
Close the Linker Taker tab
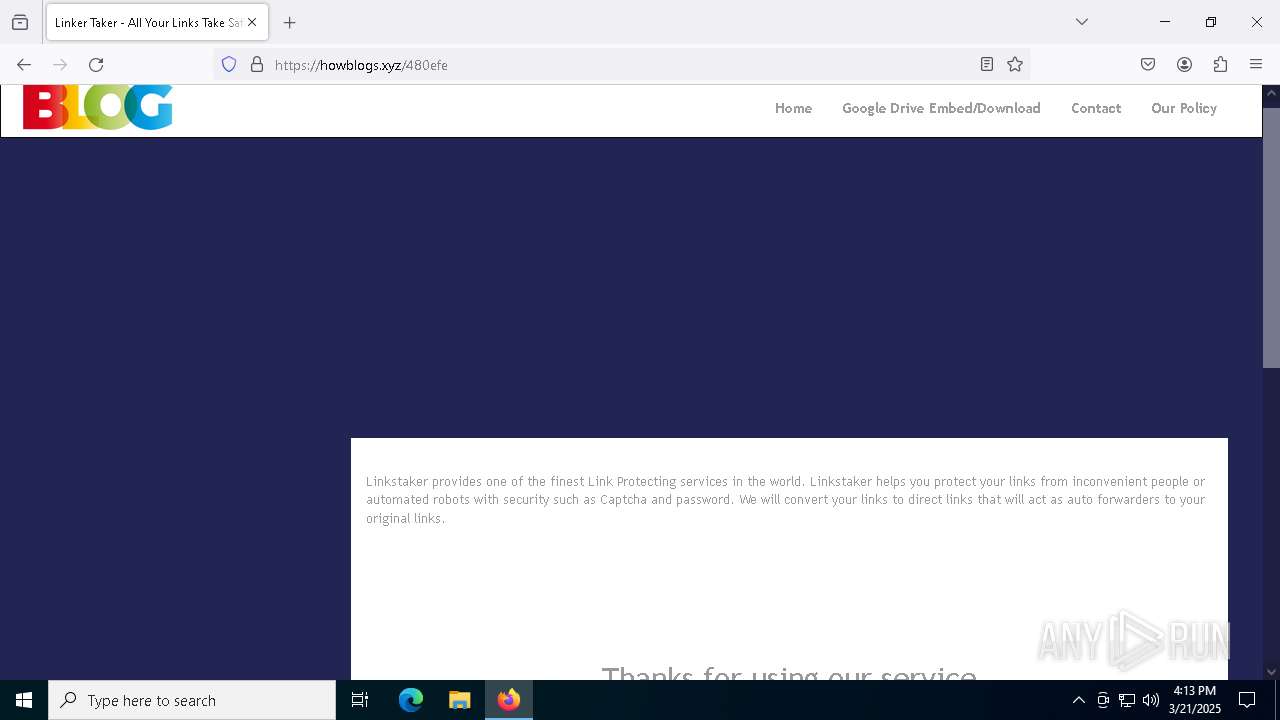pyautogui.click(x=252, y=22)
